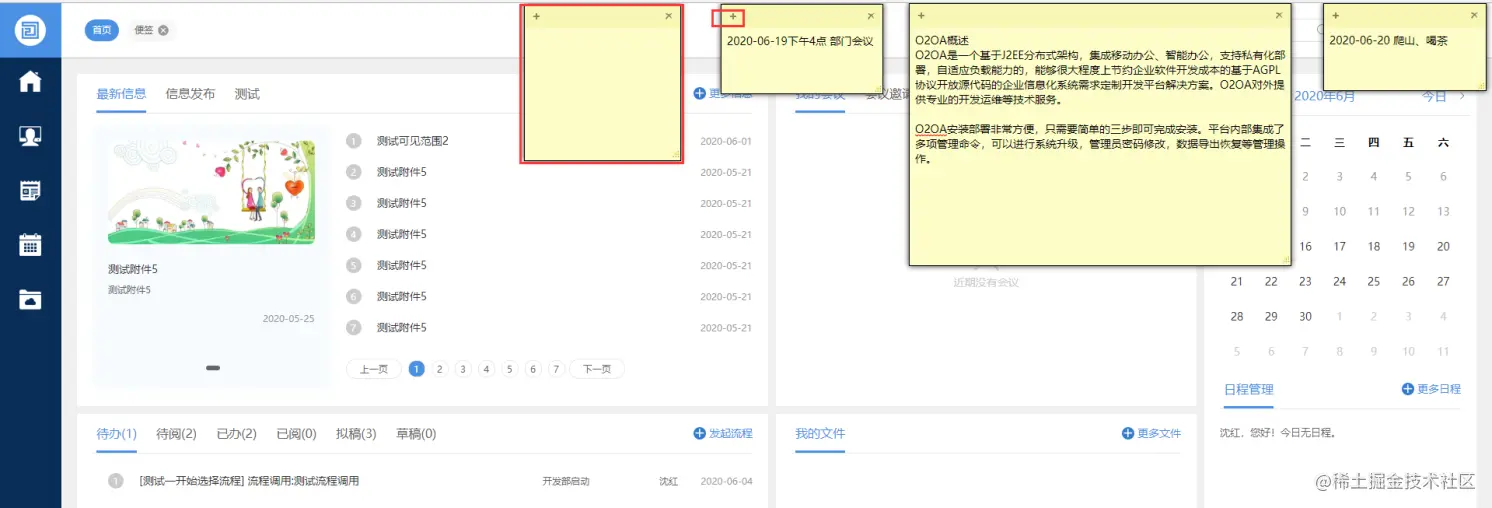Select page 1 in news pagination

click(416, 369)
